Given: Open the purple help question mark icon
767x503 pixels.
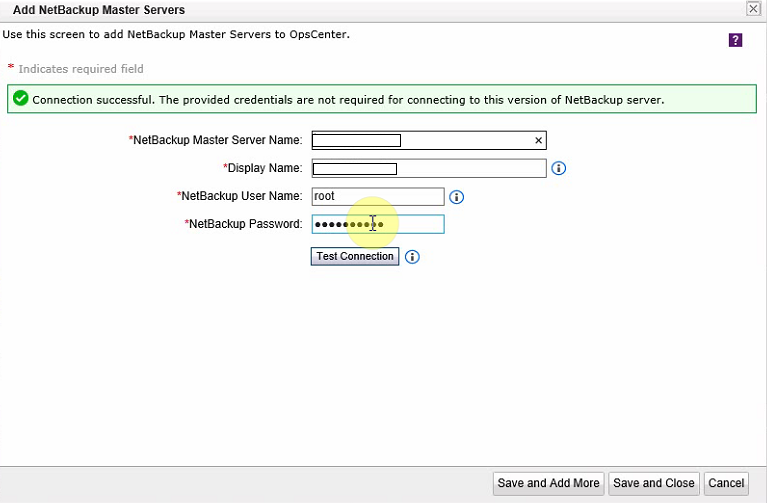Looking at the screenshot, I should point(735,40).
